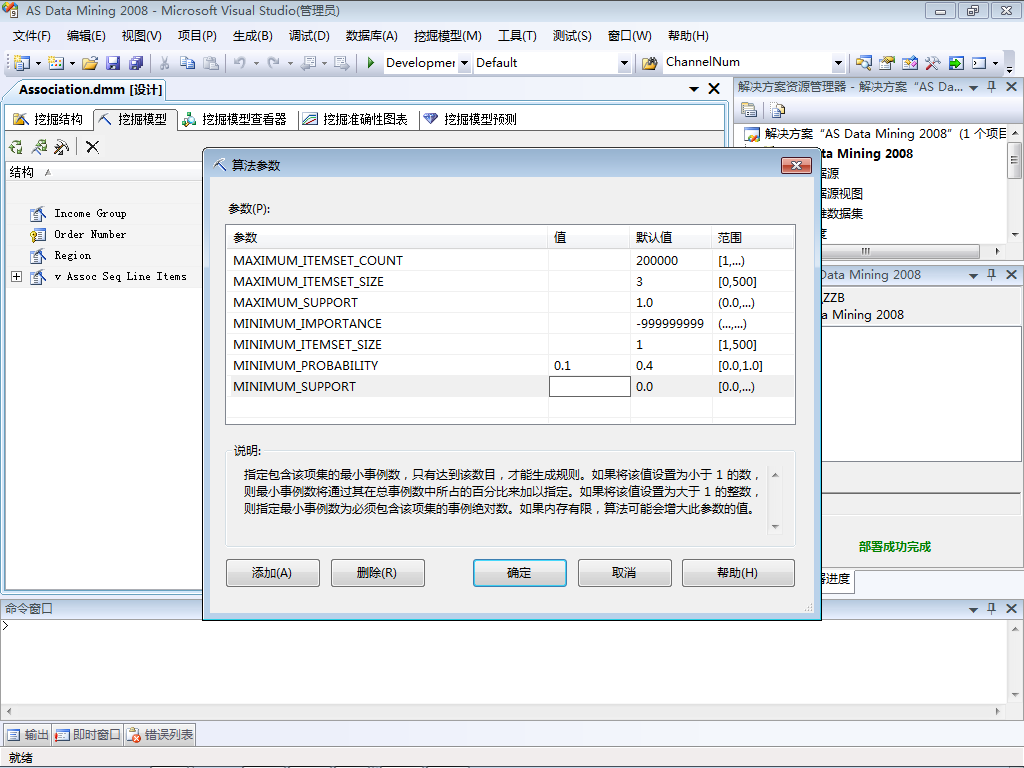Click Show All Files icon in Solution Explorer
Screen dimensions: 1024x768
click(x=777, y=110)
